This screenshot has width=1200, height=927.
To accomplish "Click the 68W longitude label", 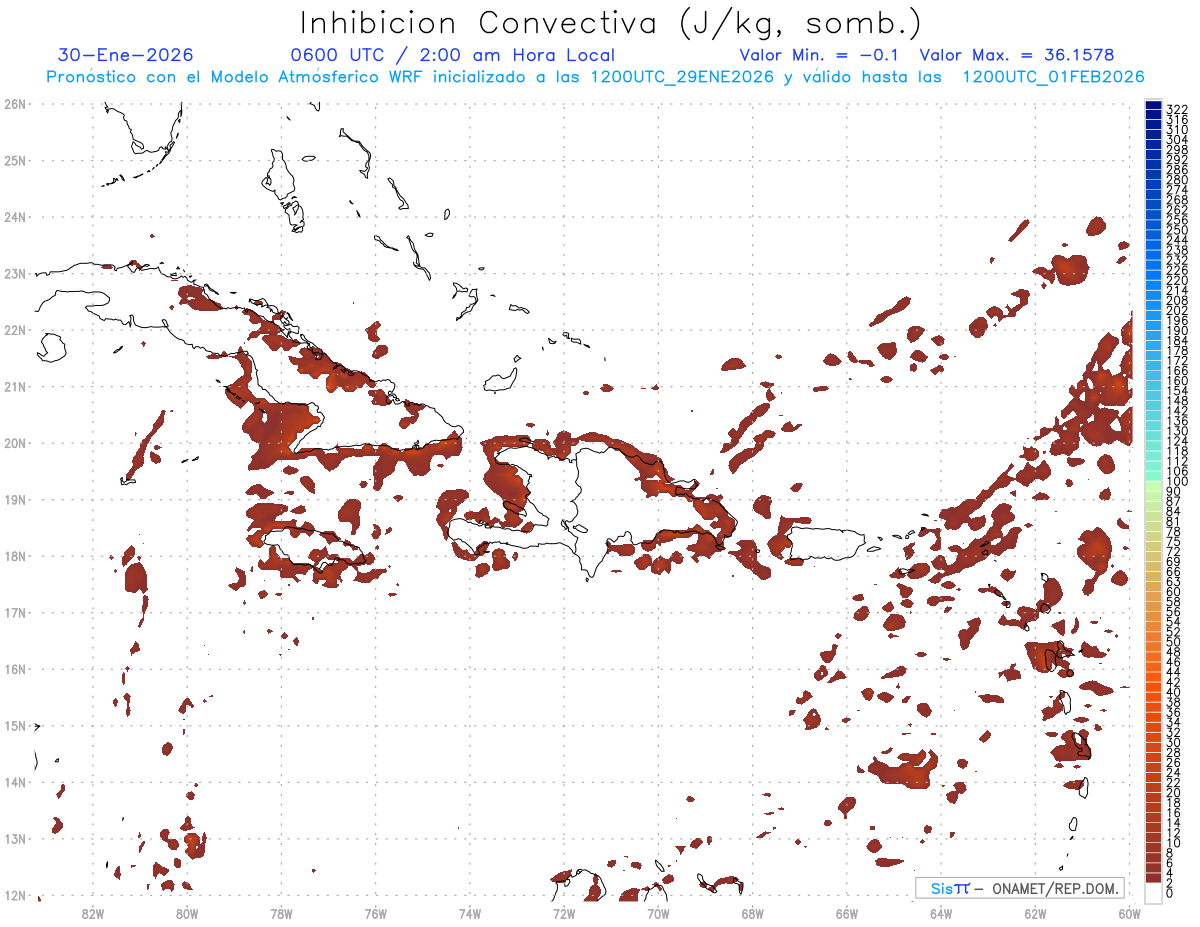I will coord(752,913).
